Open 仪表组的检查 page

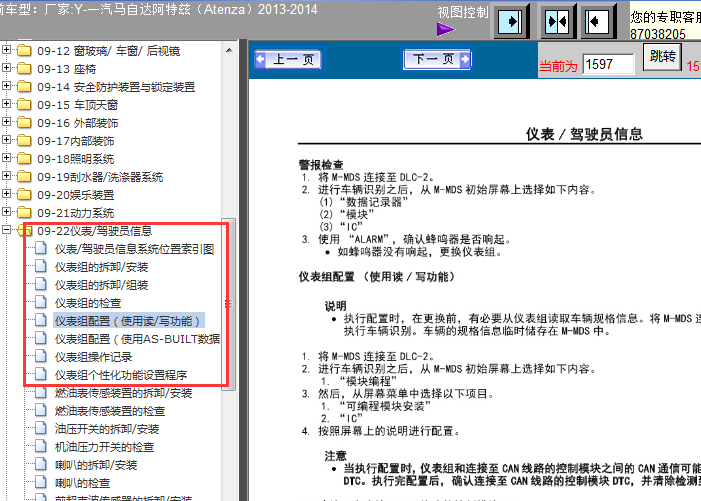point(88,303)
